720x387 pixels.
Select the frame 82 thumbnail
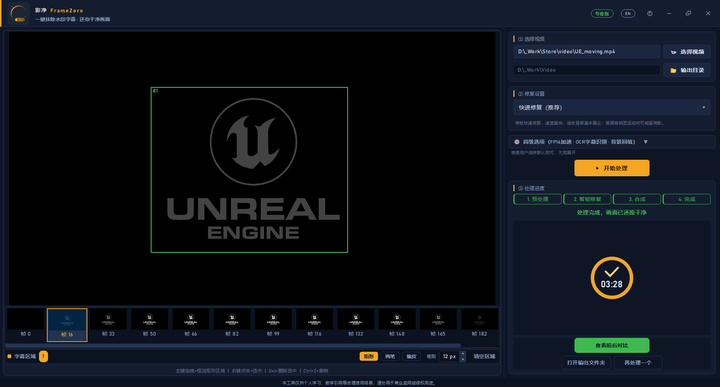click(232, 324)
